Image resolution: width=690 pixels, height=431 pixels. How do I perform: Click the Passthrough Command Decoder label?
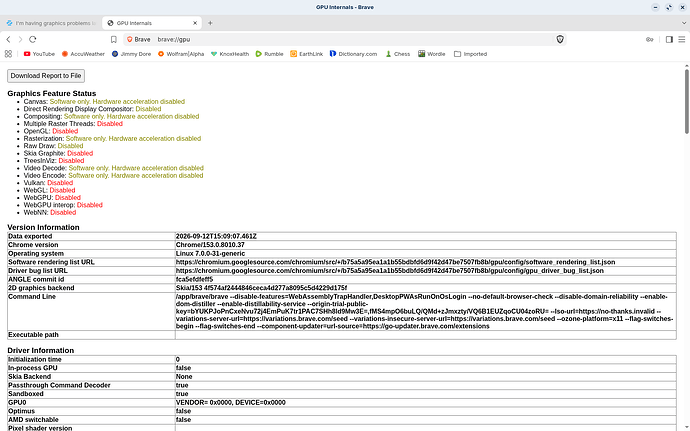[59, 385]
